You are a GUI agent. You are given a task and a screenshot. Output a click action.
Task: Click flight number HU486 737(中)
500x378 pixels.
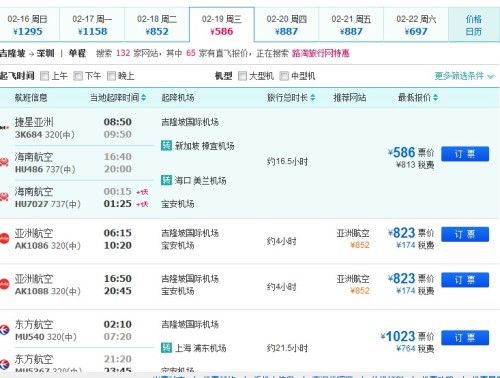45,169
